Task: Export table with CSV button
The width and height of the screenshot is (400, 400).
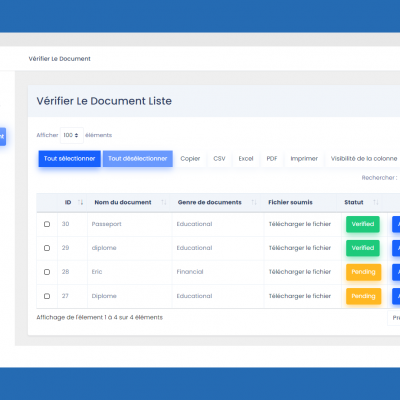Action: tap(219, 159)
